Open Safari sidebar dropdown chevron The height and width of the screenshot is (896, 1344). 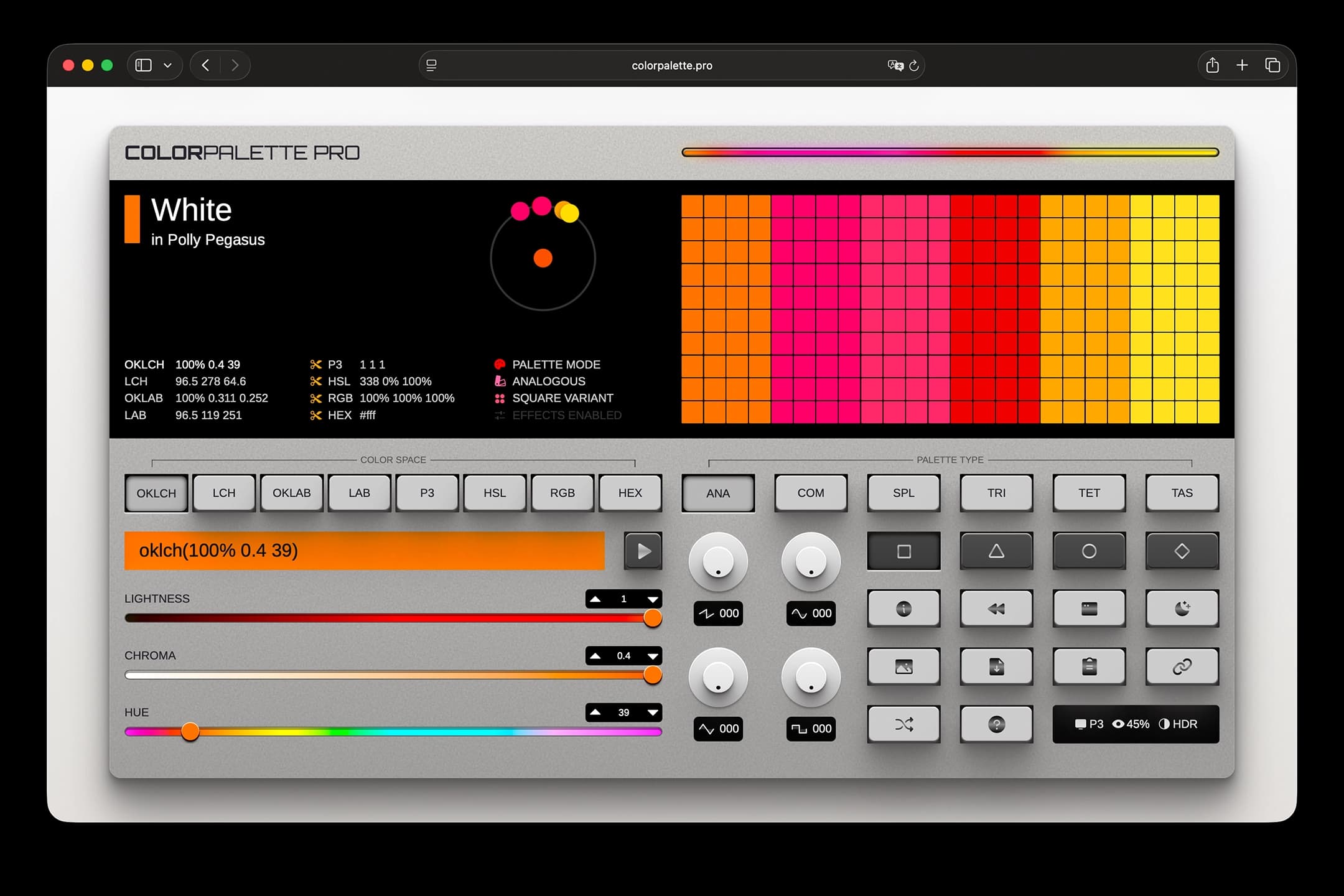click(x=167, y=65)
